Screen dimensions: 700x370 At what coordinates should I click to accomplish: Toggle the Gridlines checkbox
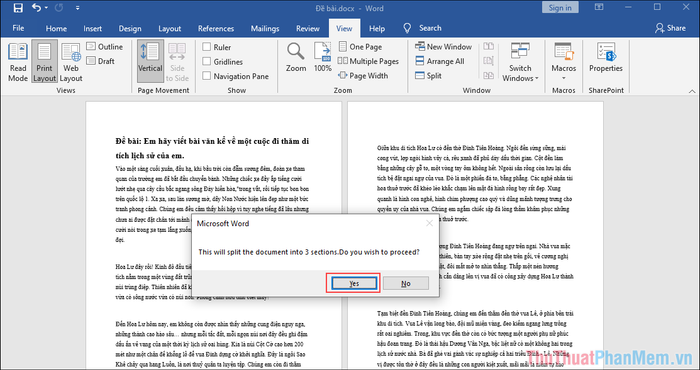pos(207,62)
